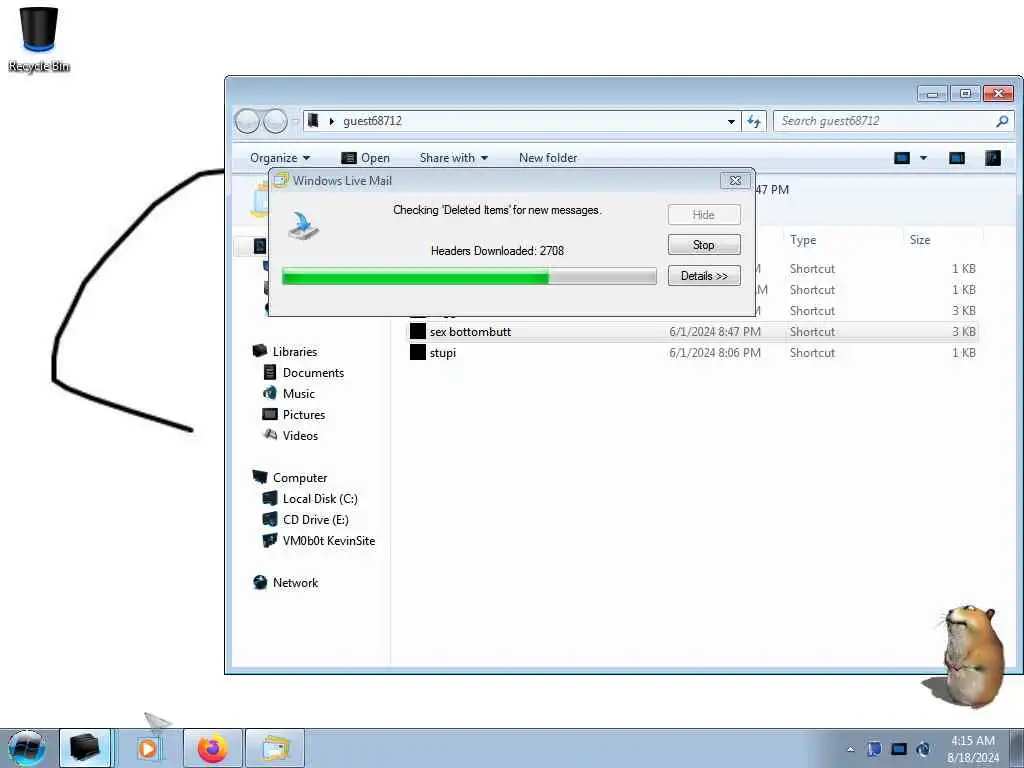1024x768 pixels.
Task: Click the Hide button in mail dialog
Action: [704, 215]
